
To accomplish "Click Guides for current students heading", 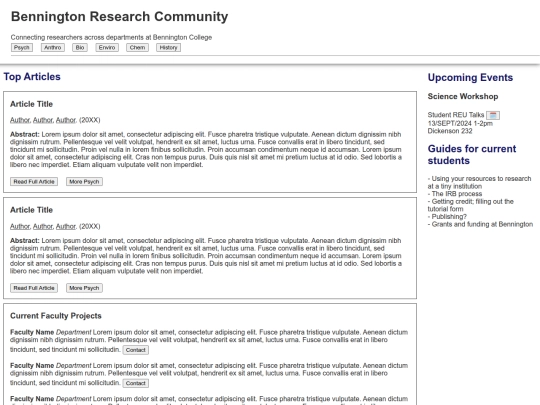I will (472, 155).
